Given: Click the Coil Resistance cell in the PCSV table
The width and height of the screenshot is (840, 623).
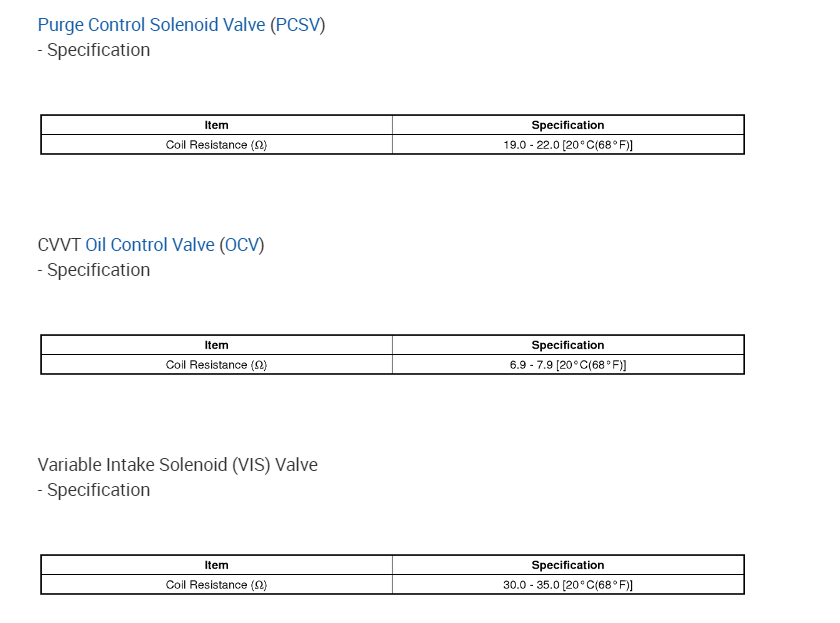Looking at the screenshot, I should [x=216, y=145].
